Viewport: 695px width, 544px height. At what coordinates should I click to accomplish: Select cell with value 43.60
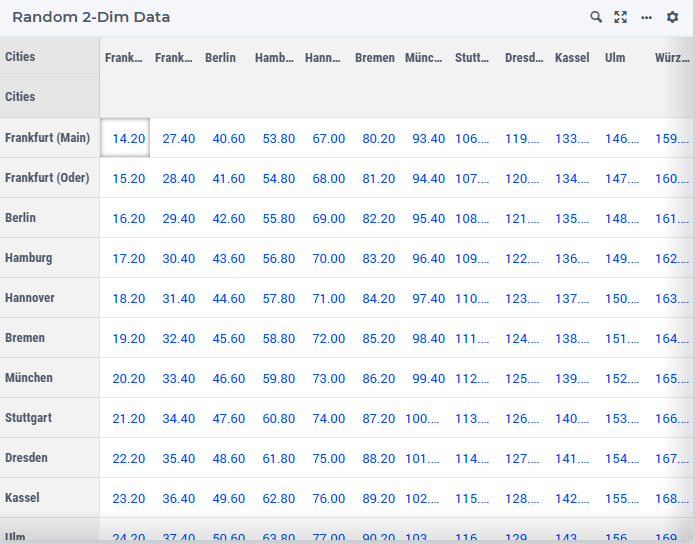225,258
